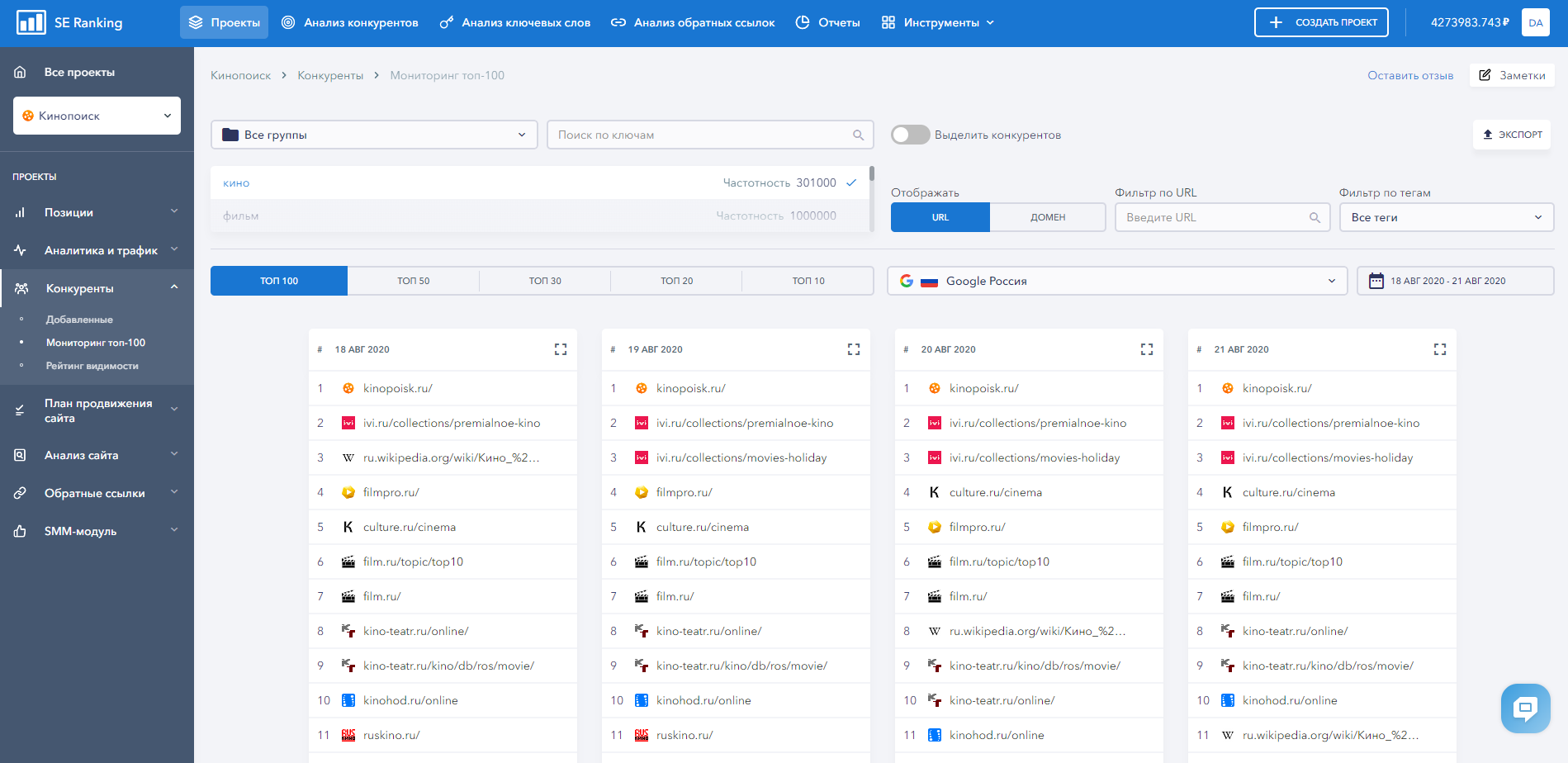Open Добавленные under Конкуренты
Viewport: 1568px width, 763px height.
pyautogui.click(x=79, y=320)
